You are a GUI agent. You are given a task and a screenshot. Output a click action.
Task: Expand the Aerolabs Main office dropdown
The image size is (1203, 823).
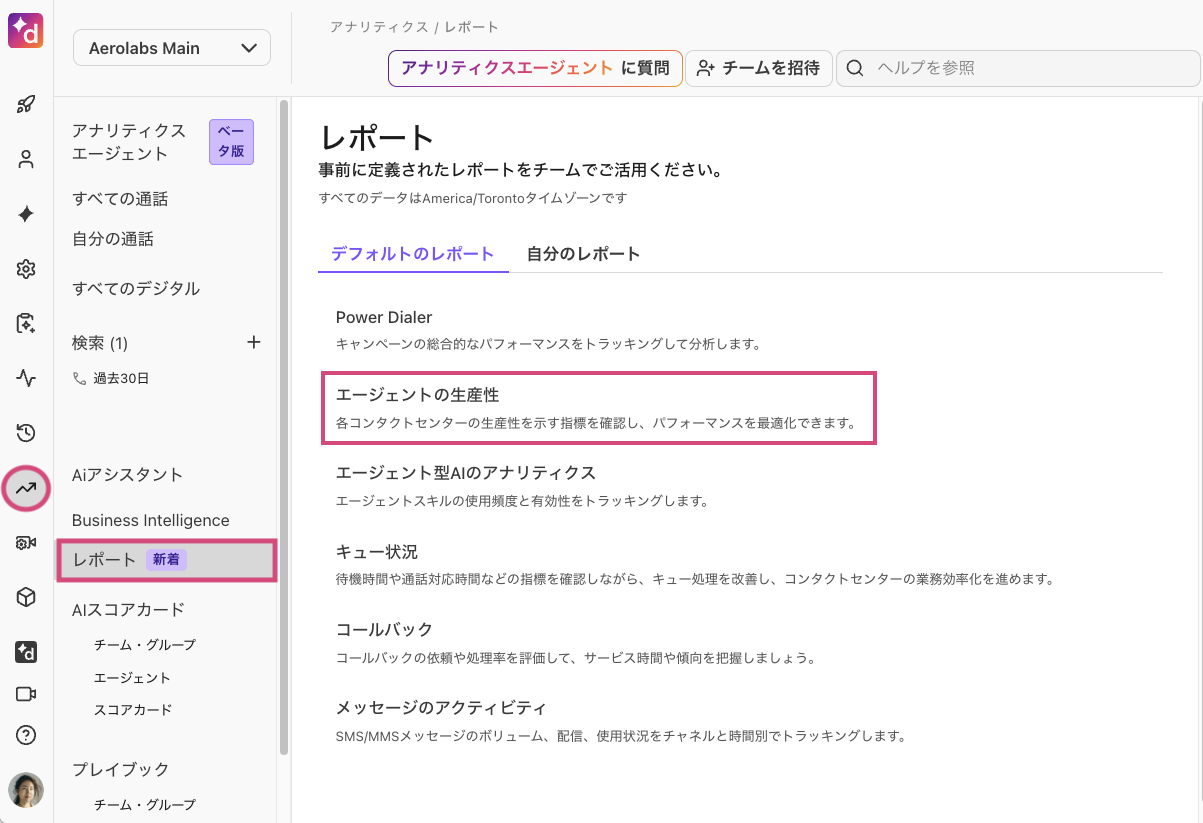172,48
